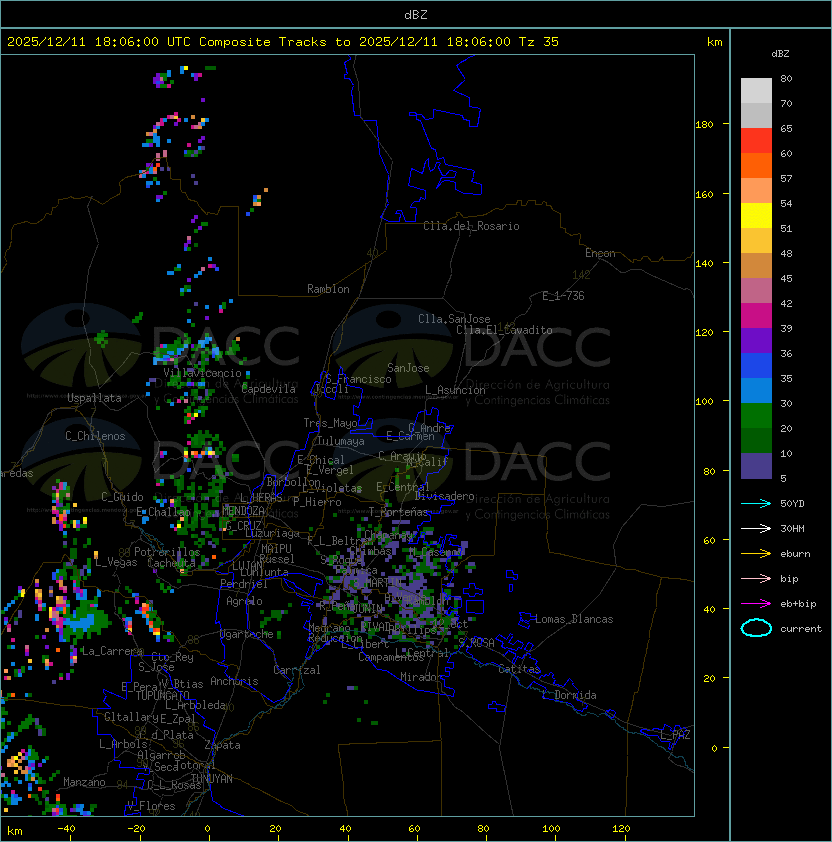832x842 pixels.
Task: Click the 180 km vertical axis tick
Action: click(x=704, y=125)
